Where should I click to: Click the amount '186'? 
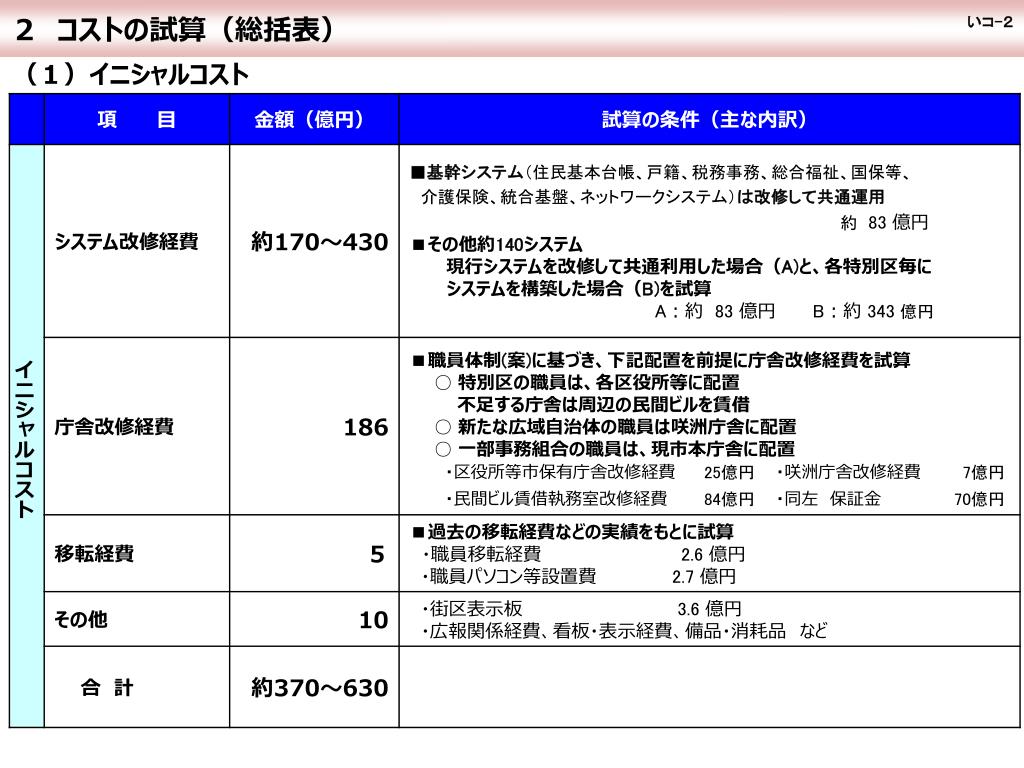[366, 428]
